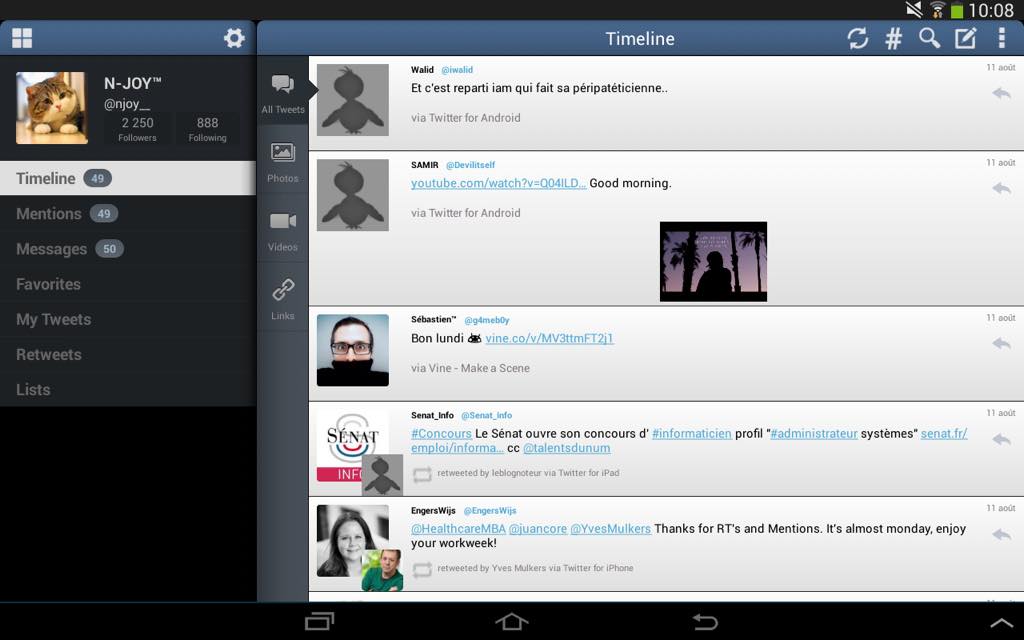Viewport: 1024px width, 640px height.
Task: Expand the navigation bar up arrow
Action: tap(1000, 622)
